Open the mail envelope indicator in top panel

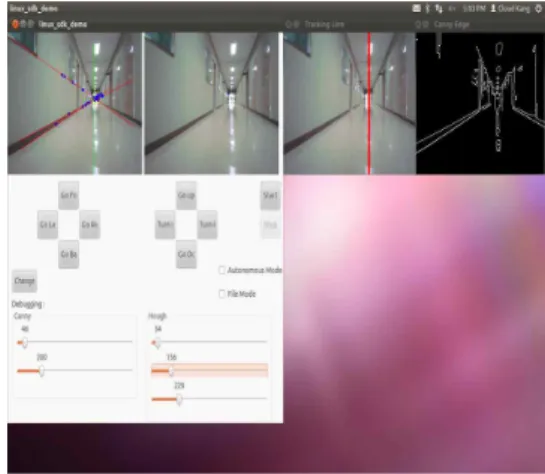click(x=416, y=8)
